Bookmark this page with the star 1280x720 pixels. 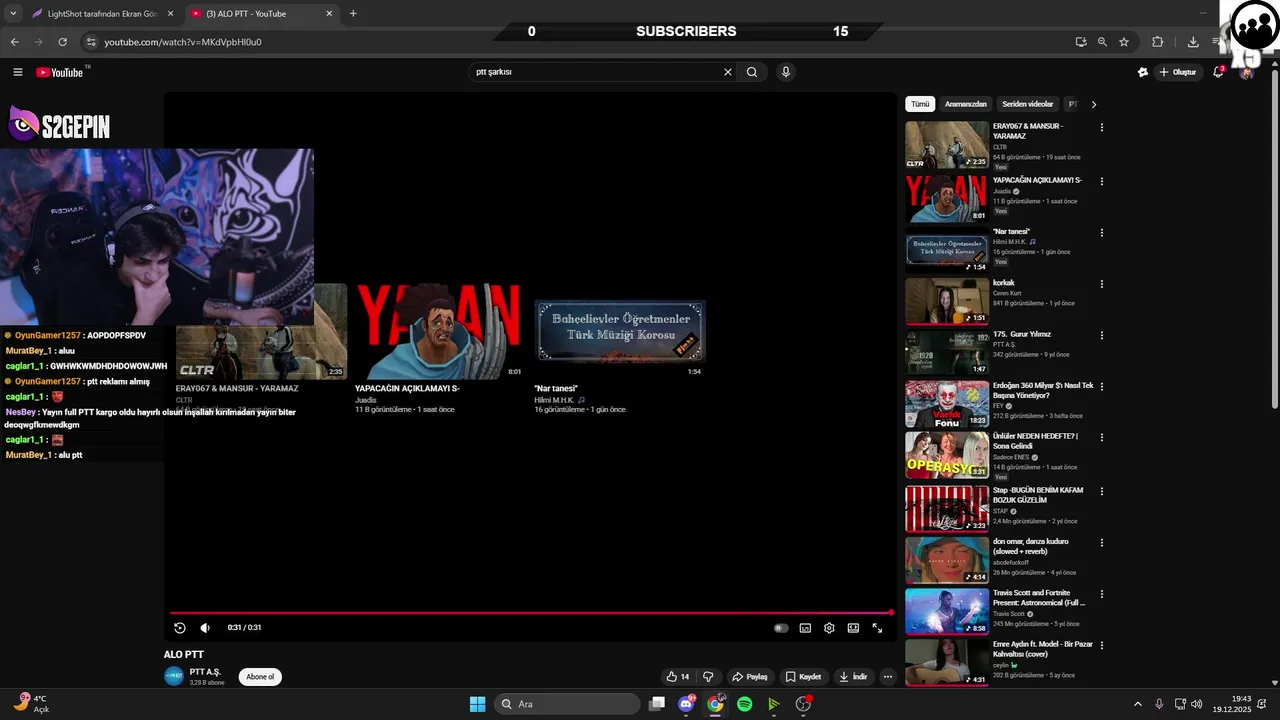1124,42
